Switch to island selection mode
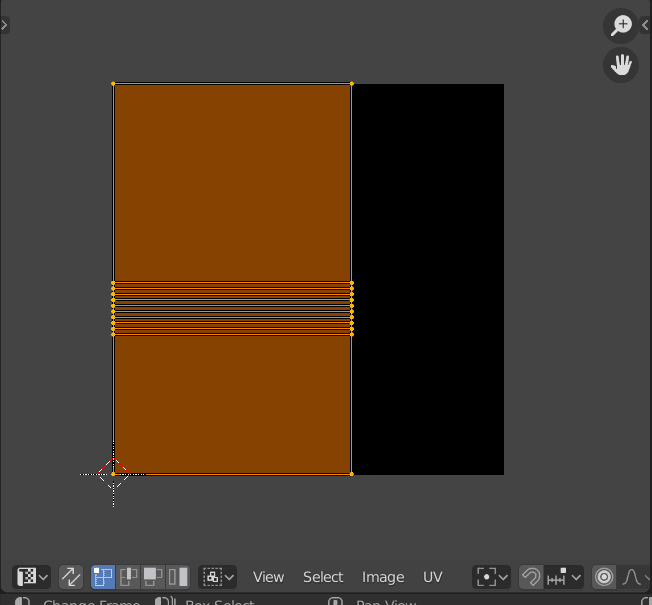Screen dimensions: 652x605 [178, 577]
